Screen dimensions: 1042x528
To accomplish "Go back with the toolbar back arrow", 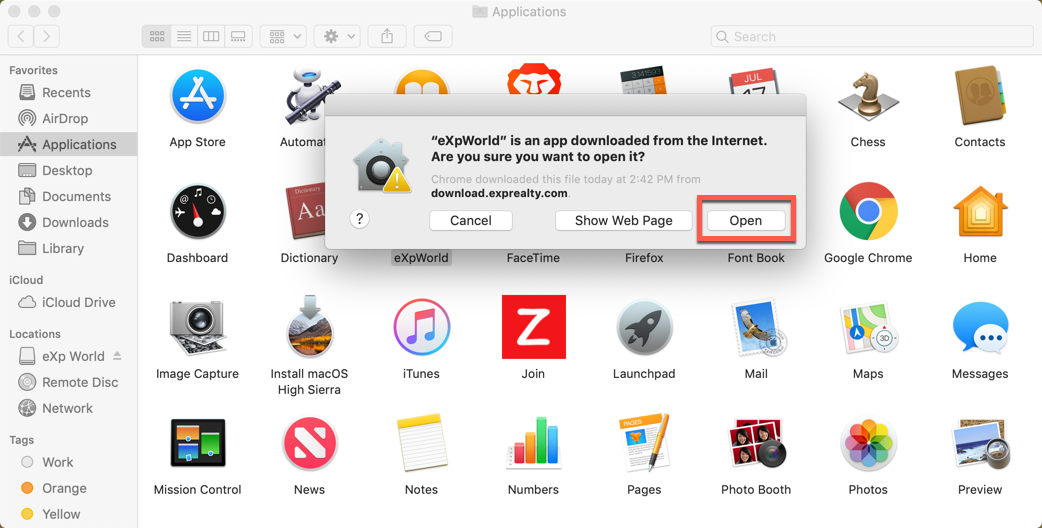I will [x=21, y=37].
